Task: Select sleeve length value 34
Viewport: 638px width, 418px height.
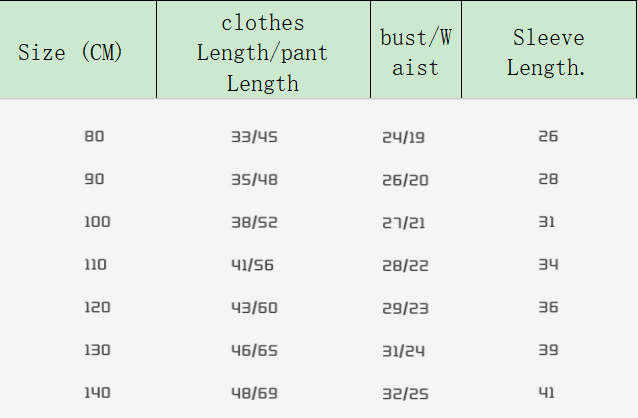Action: coord(548,265)
